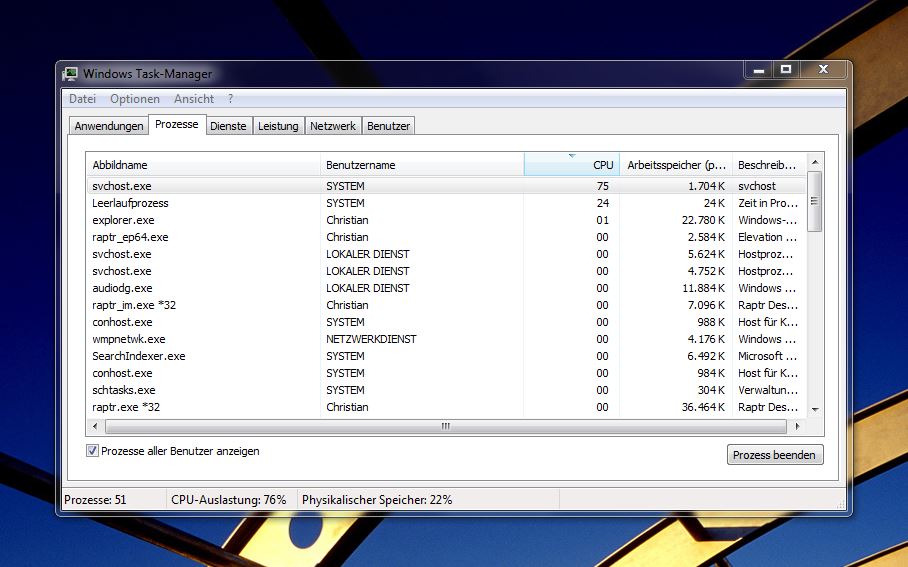Screen dimensions: 908x567
Task: Select the raptr_im.exe *32 process
Action: 445,305
